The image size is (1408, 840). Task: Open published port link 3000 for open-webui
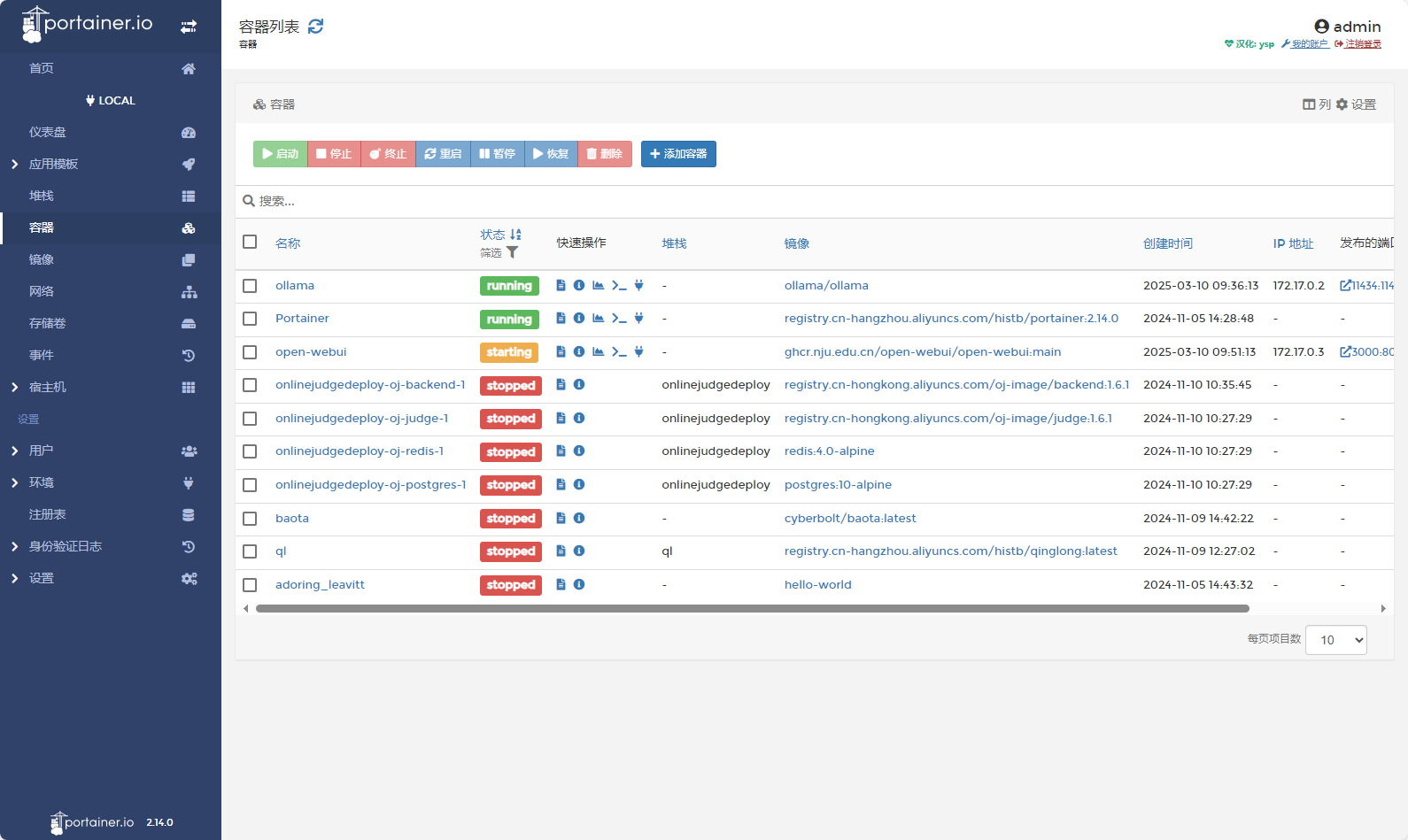tap(1366, 351)
